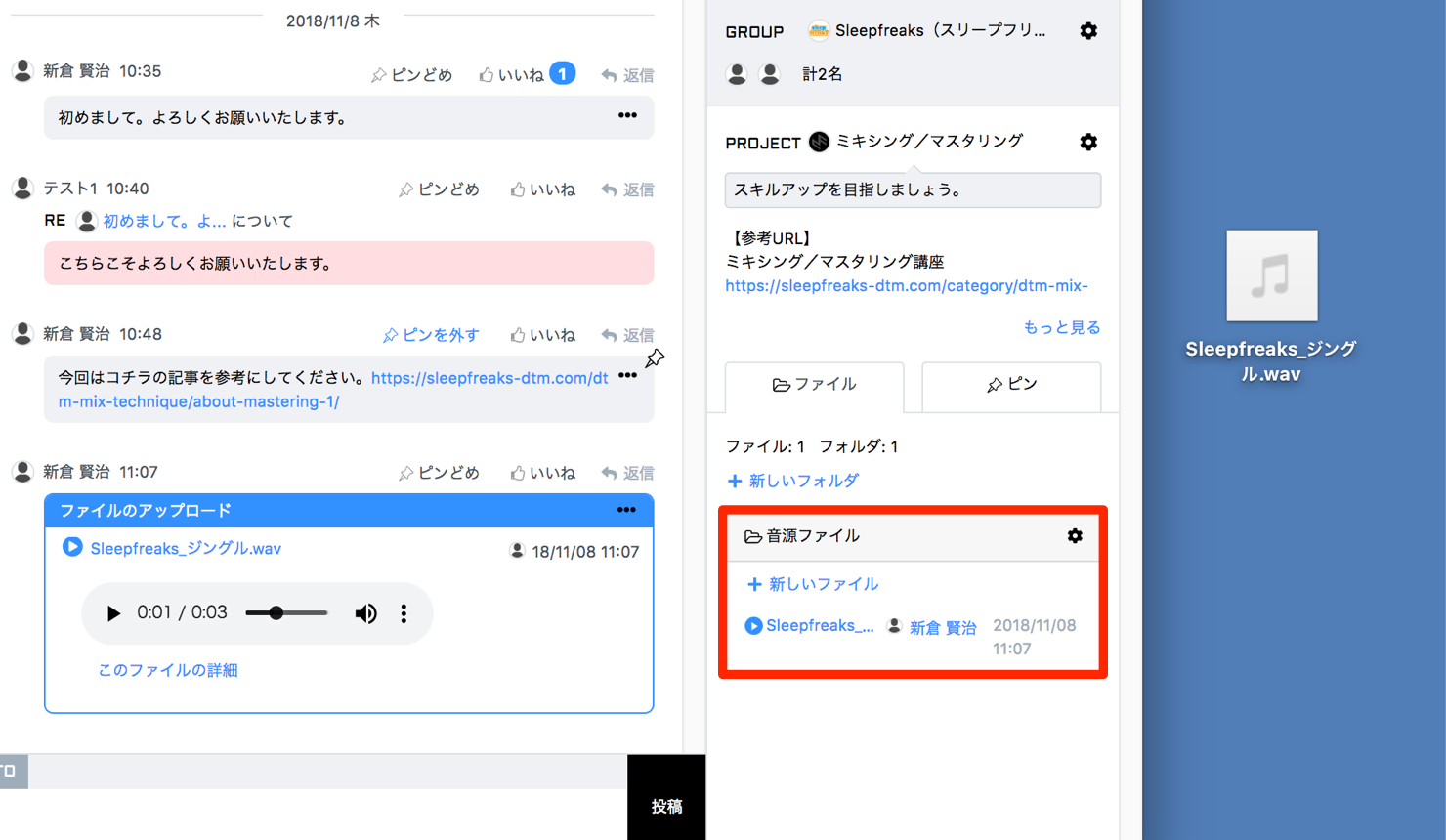Click the 2018/11/8 木 date separator

332,21
